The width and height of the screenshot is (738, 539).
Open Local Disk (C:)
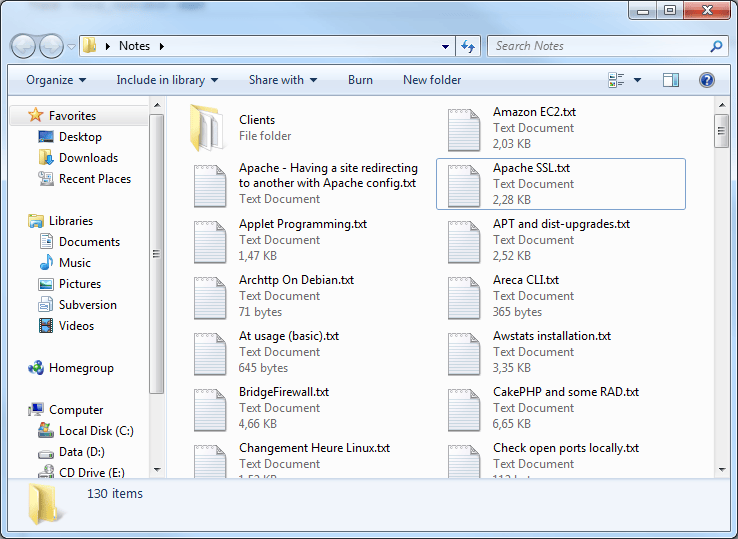(x=96, y=431)
